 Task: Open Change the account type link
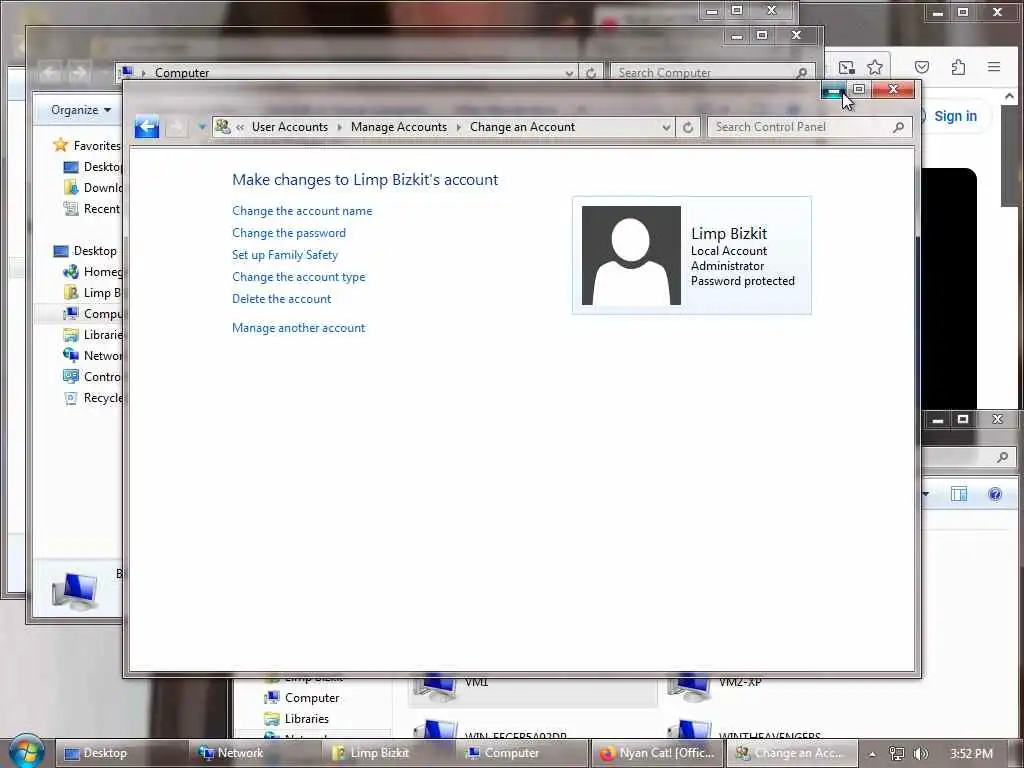tap(298, 277)
